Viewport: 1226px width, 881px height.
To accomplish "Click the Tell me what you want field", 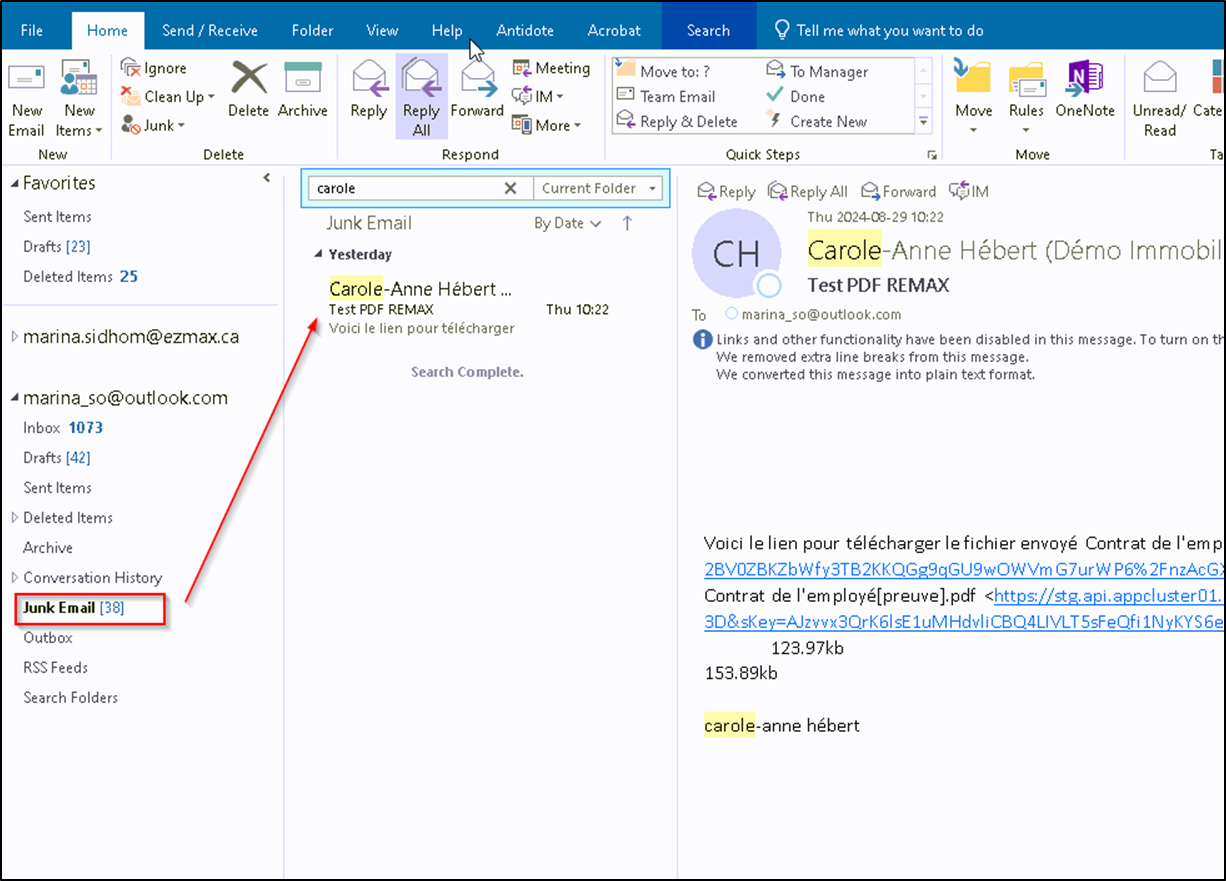I will coord(880,30).
